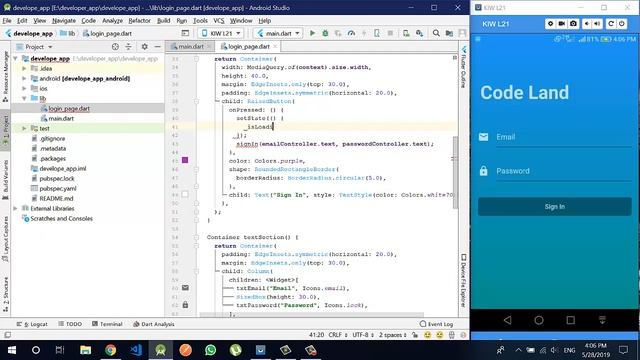Click the locate/scroll-from-source target icon in Project panel
Screen dimensions: 640x360
pos(115,47)
